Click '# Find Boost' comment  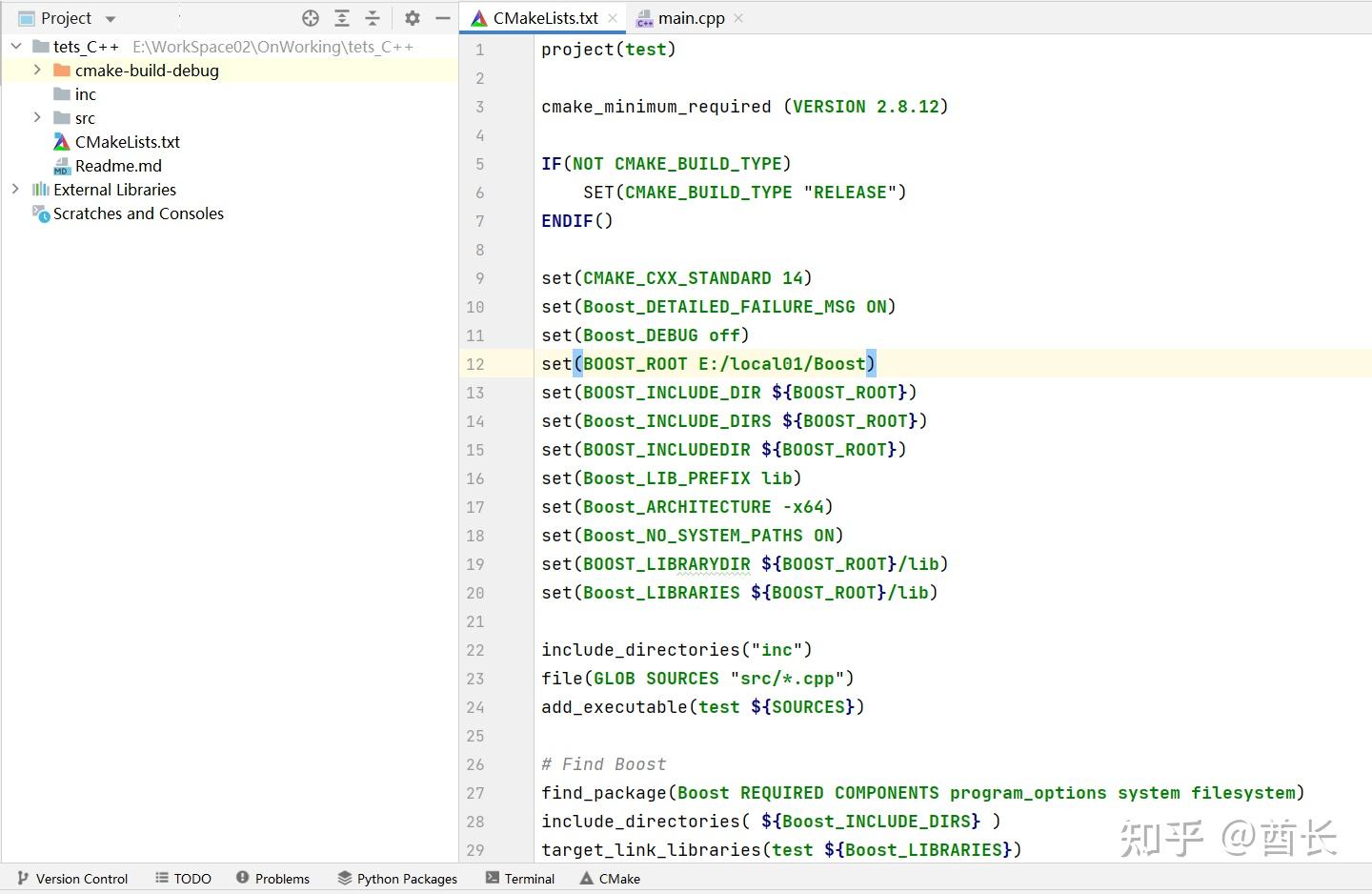604,764
